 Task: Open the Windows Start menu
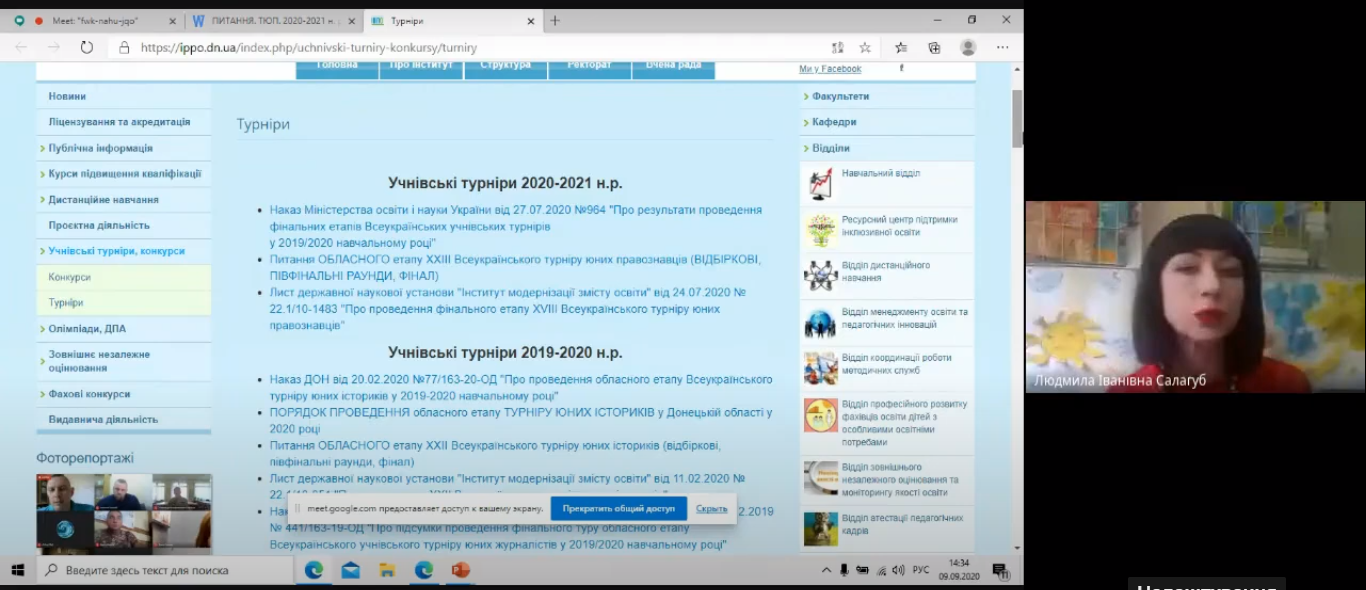point(17,570)
